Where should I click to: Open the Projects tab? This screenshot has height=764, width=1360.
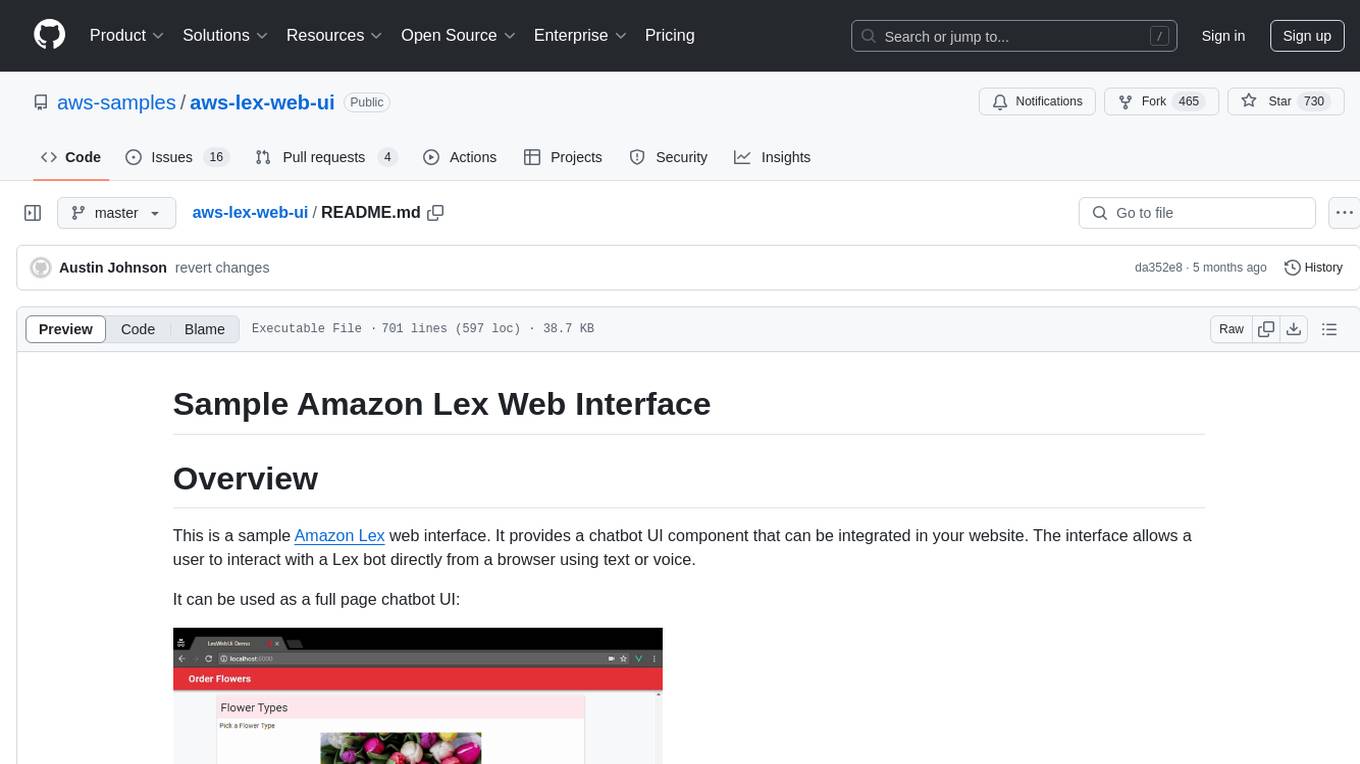coord(563,157)
